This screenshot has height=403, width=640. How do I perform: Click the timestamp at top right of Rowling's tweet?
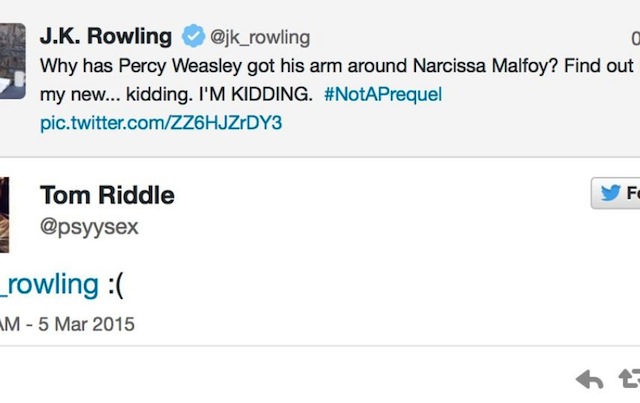(635, 38)
